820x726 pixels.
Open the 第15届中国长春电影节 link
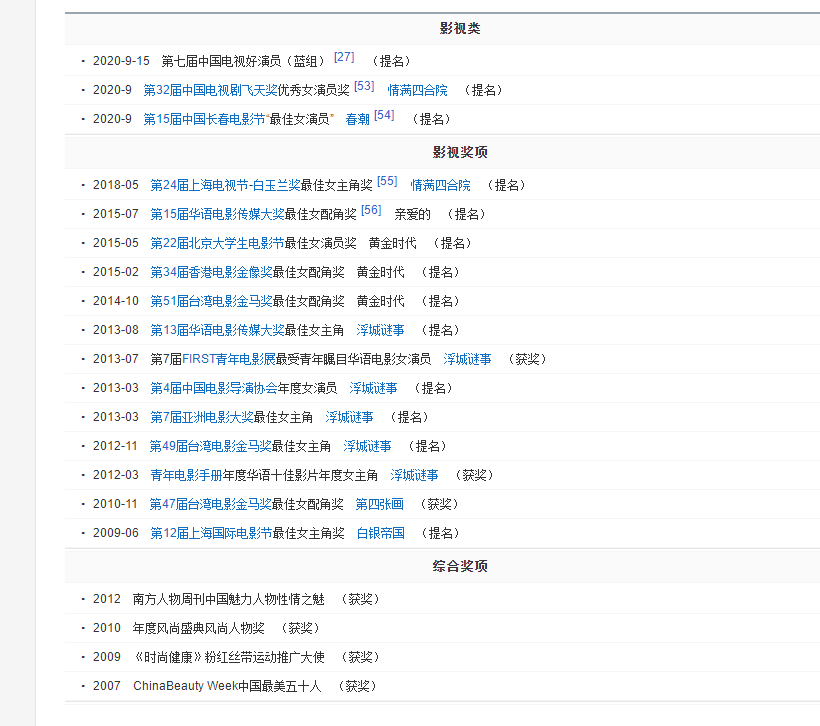pos(205,119)
